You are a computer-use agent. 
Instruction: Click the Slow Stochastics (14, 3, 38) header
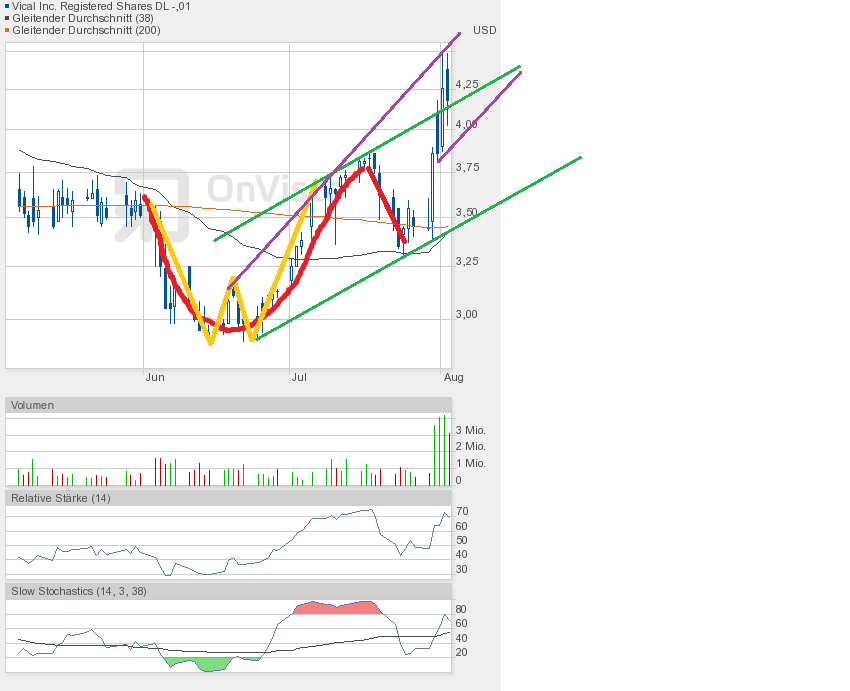(228, 591)
